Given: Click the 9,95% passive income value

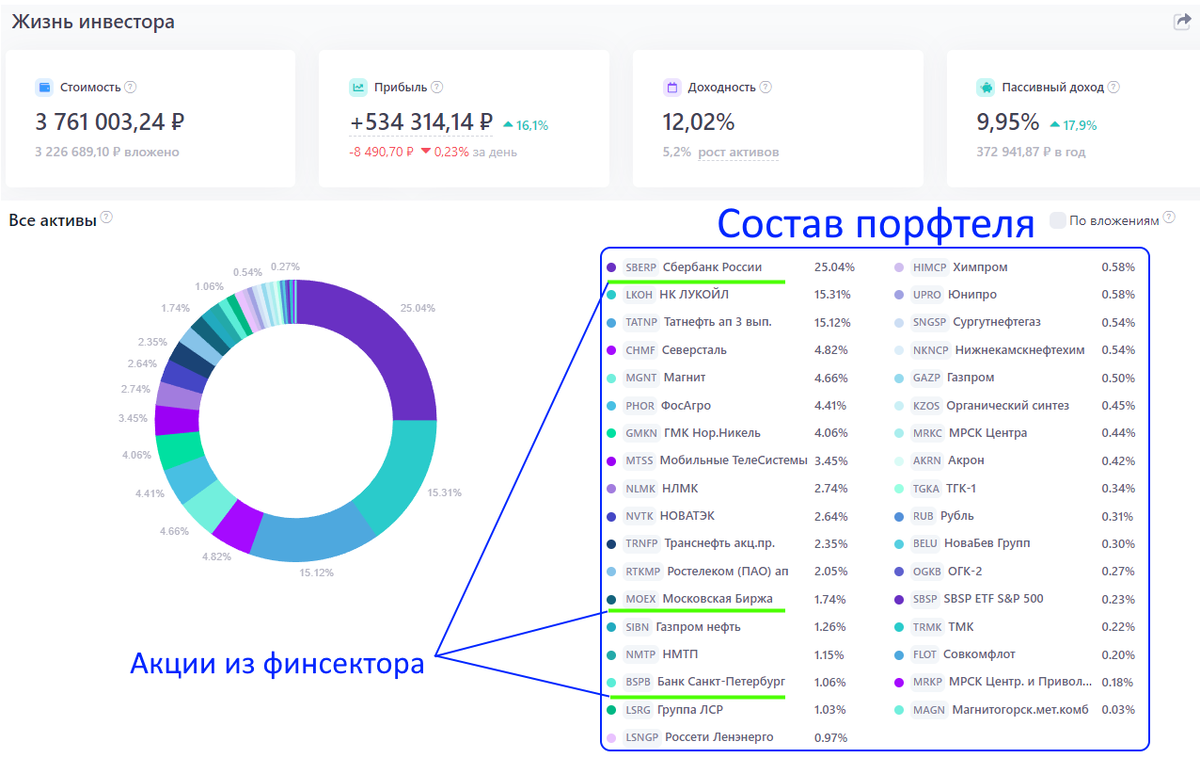Looking at the screenshot, I should [1009, 122].
